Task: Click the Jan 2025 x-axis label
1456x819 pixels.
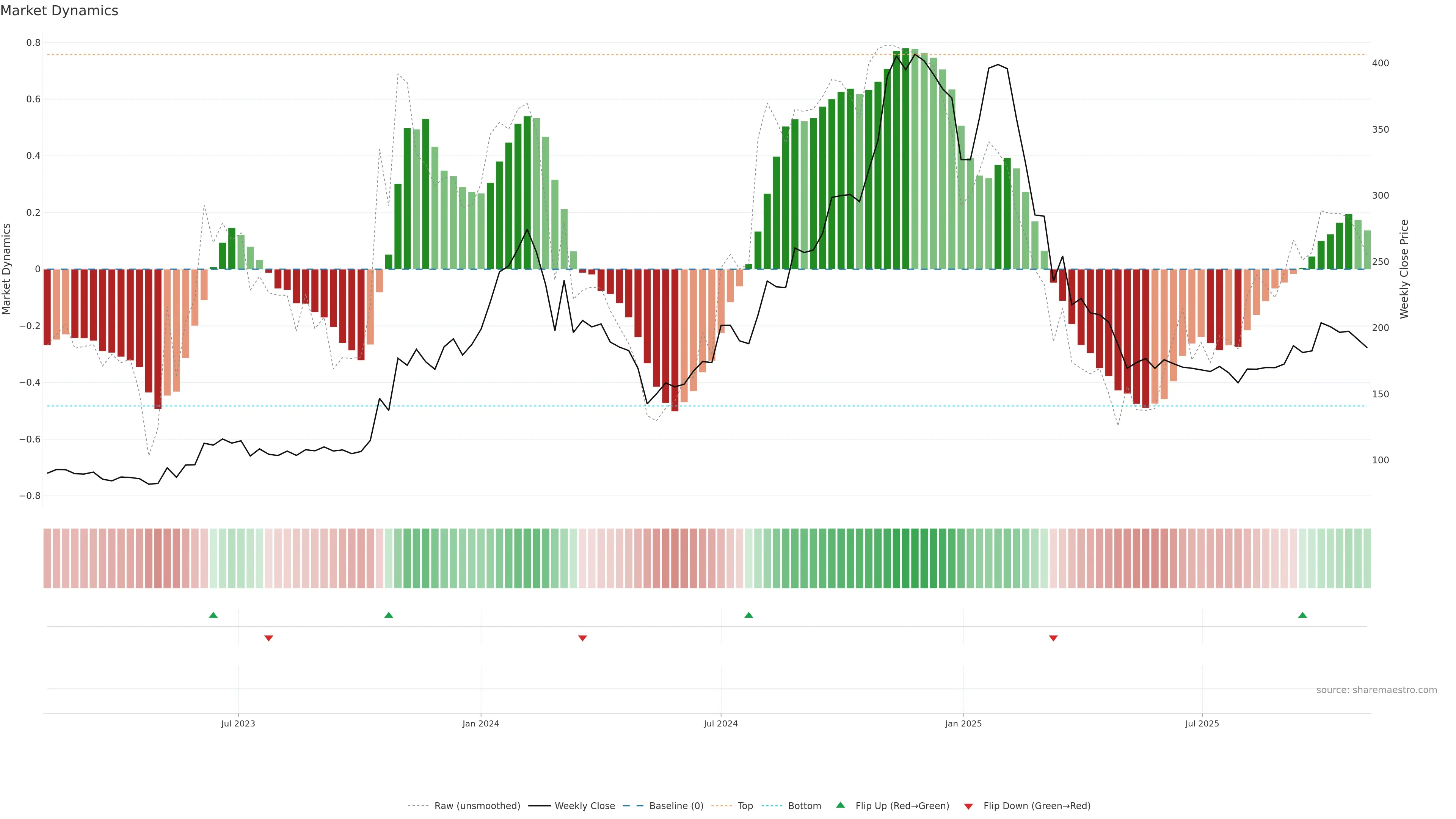Action: tap(963, 724)
